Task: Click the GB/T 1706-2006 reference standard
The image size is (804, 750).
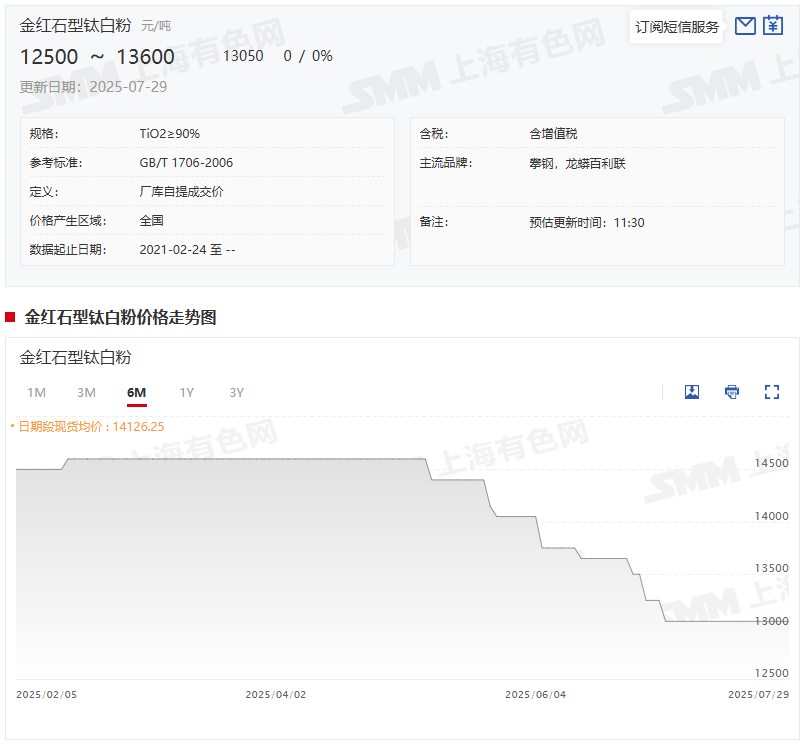Action: (186, 163)
